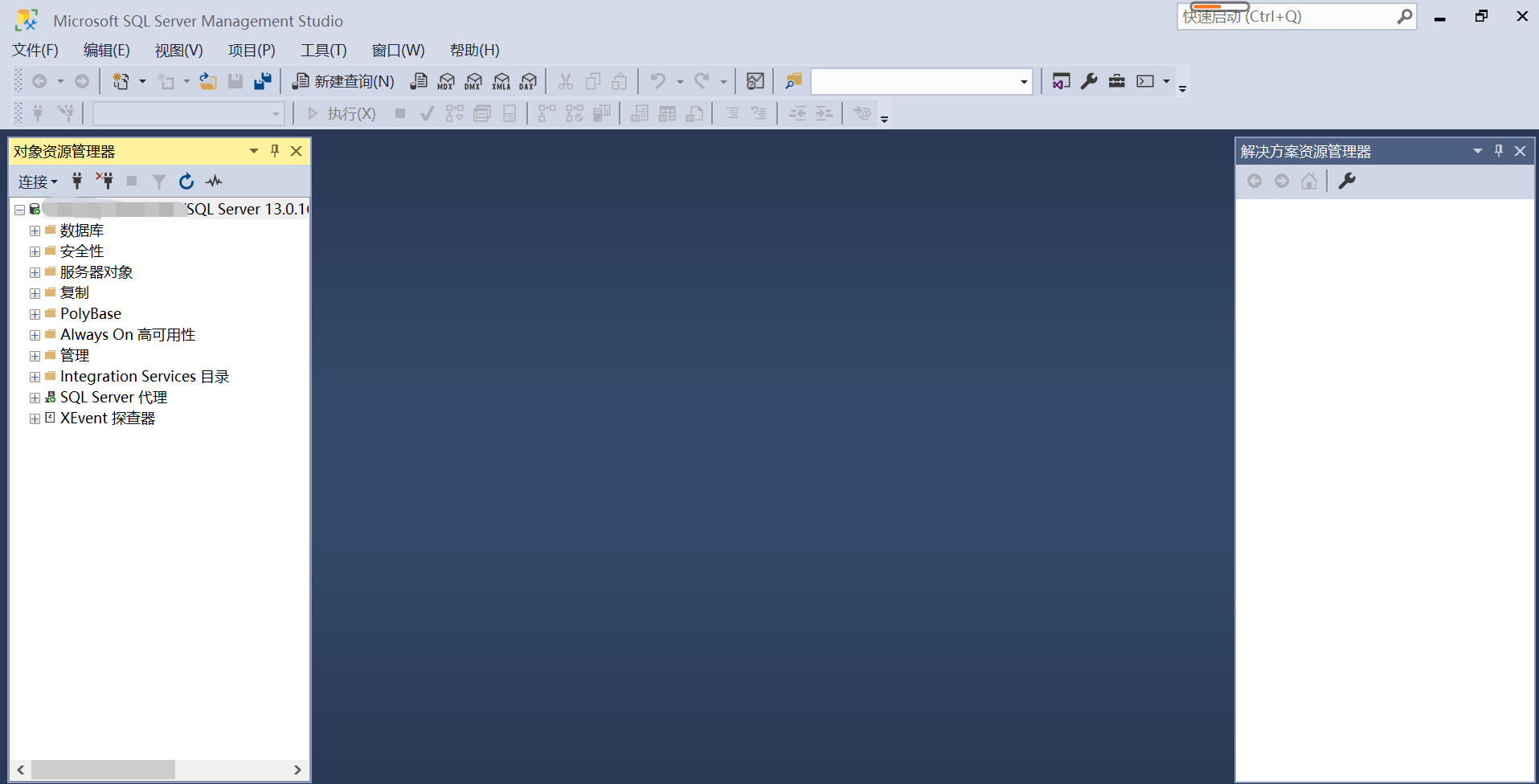Image resolution: width=1539 pixels, height=784 pixels.
Task: Collapse the SQL Server root node
Action: pos(19,210)
